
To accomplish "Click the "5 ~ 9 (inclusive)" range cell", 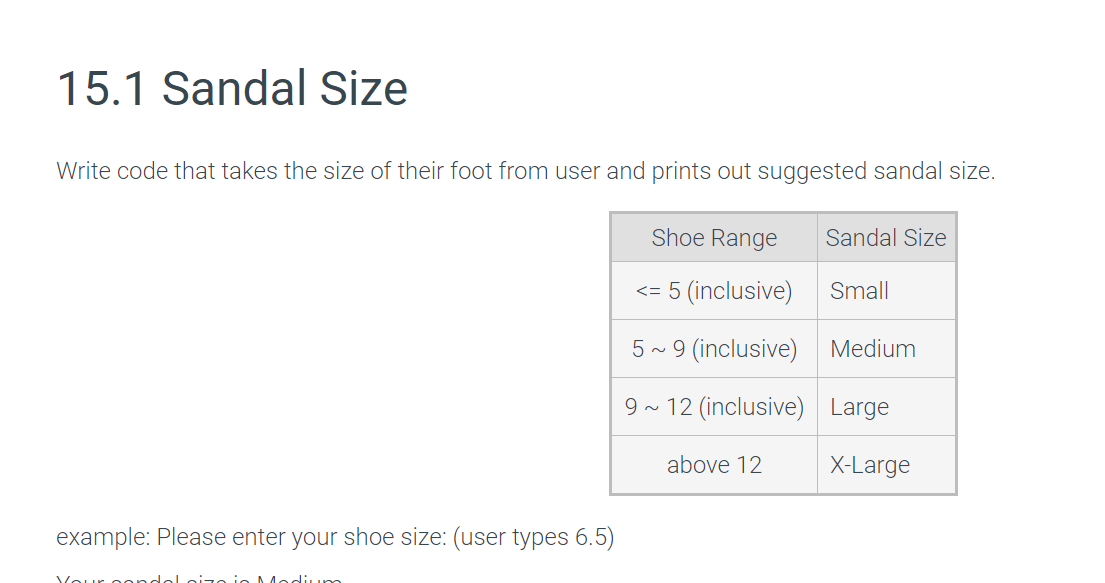I will 714,349.
